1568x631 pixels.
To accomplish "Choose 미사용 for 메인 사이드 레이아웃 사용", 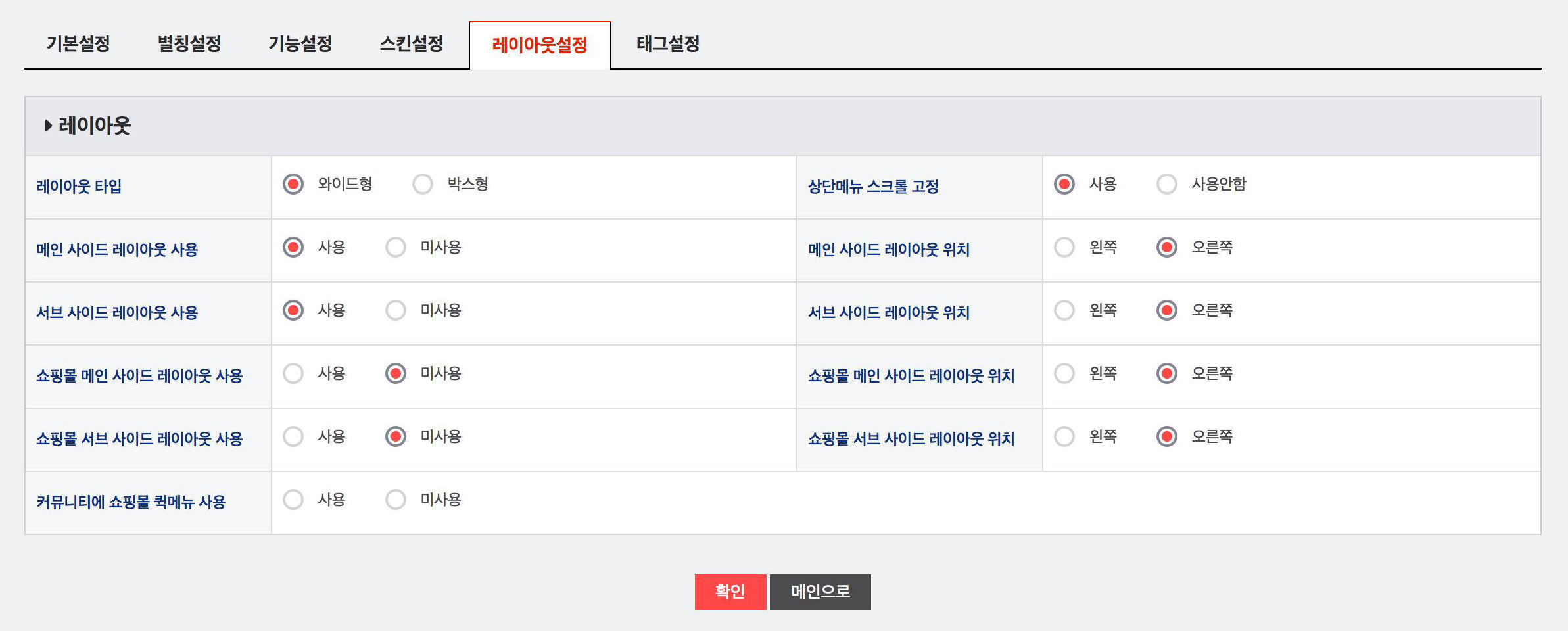I will pos(396,247).
